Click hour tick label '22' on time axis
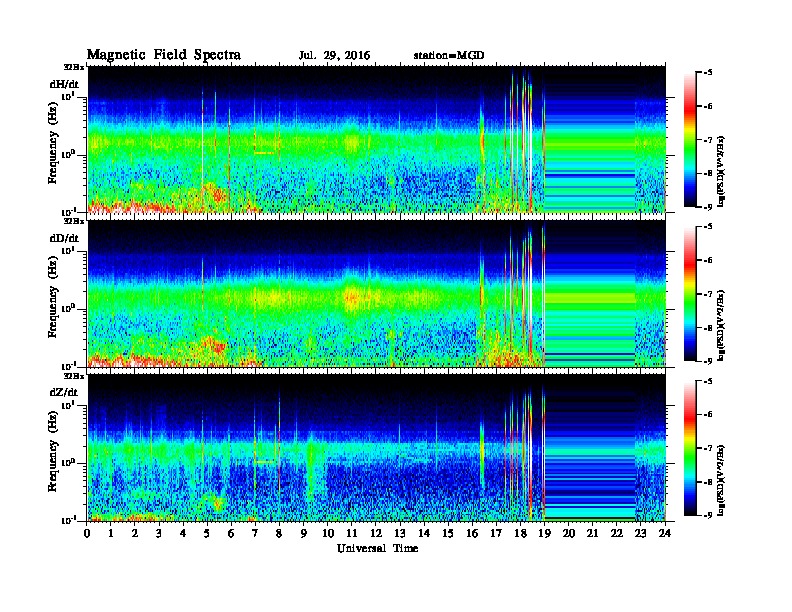This screenshot has width=792, height=612. 617,533
